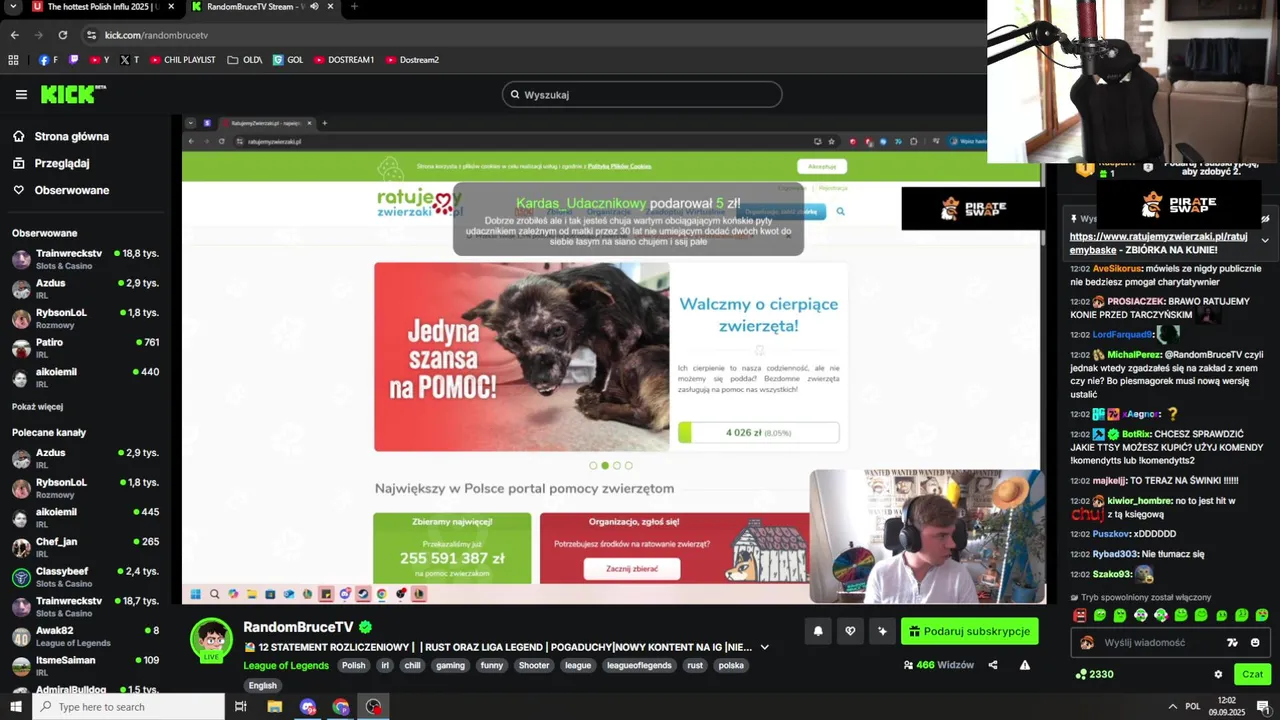
Task: Open the GOL bookmark
Action: 288,60
